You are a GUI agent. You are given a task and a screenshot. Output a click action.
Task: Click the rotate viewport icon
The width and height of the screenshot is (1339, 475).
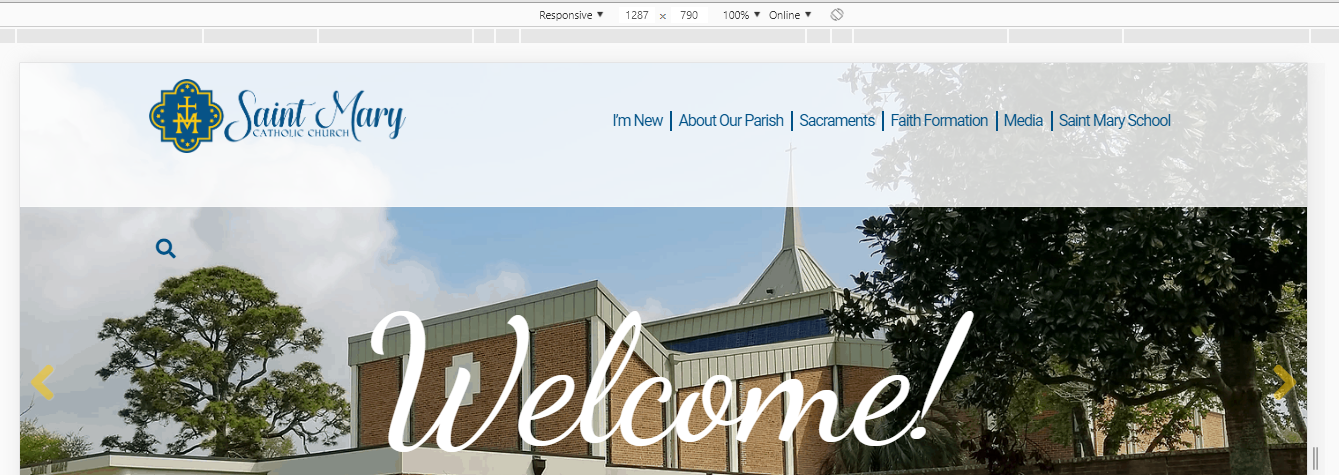(x=837, y=15)
